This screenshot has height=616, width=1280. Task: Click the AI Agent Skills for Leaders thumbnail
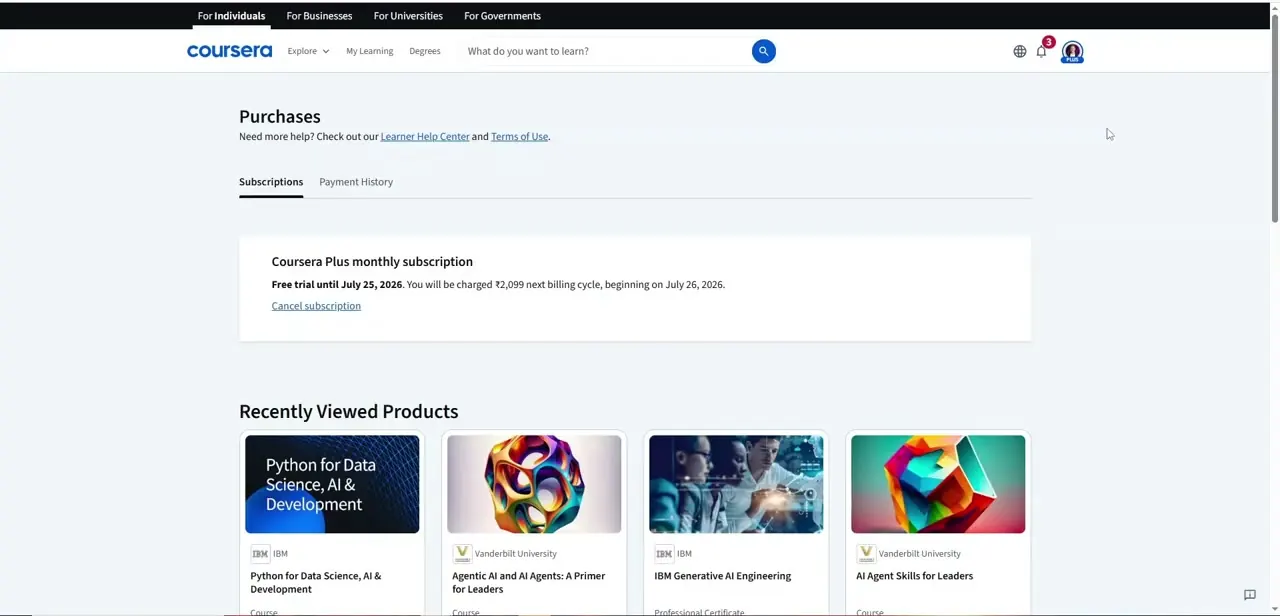[938, 484]
